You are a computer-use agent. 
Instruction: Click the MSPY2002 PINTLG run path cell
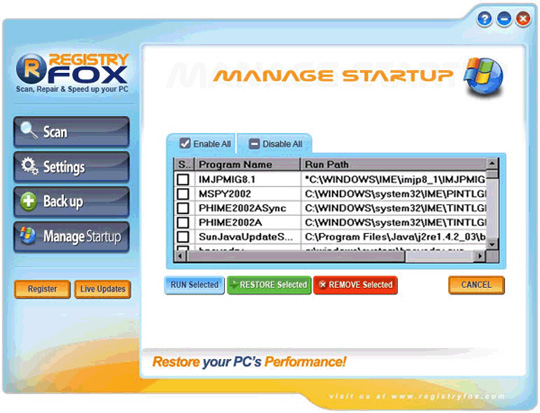[x=394, y=194]
